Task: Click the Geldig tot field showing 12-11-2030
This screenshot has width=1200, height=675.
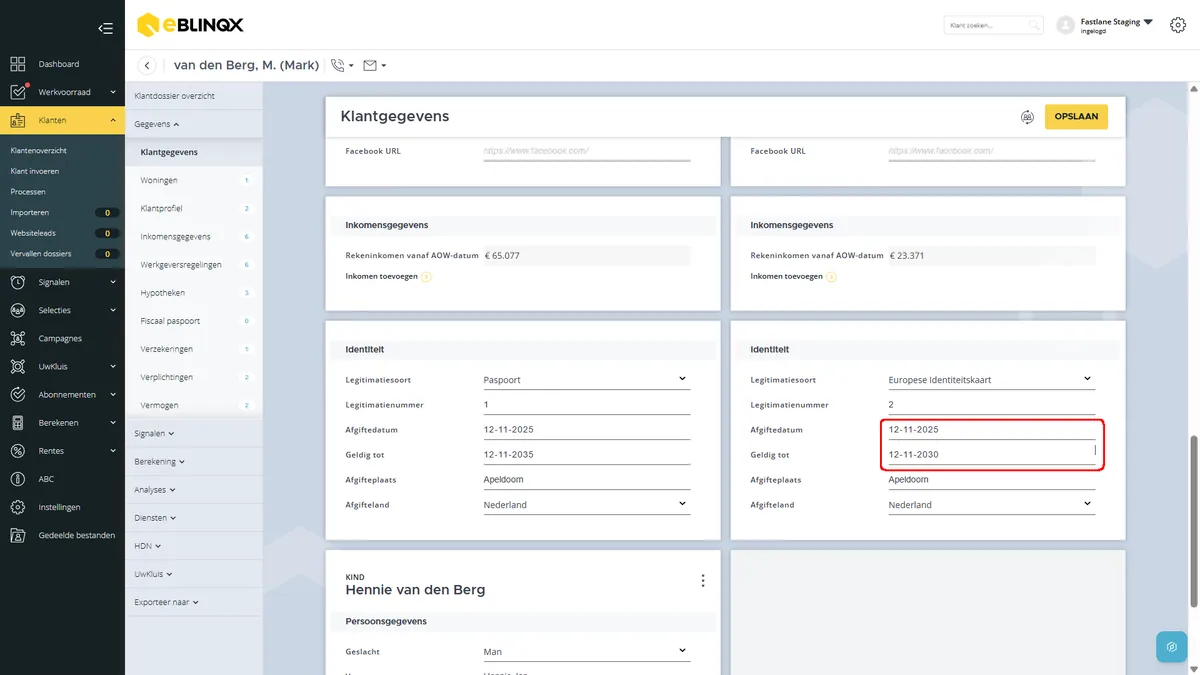Action: click(x=992, y=455)
